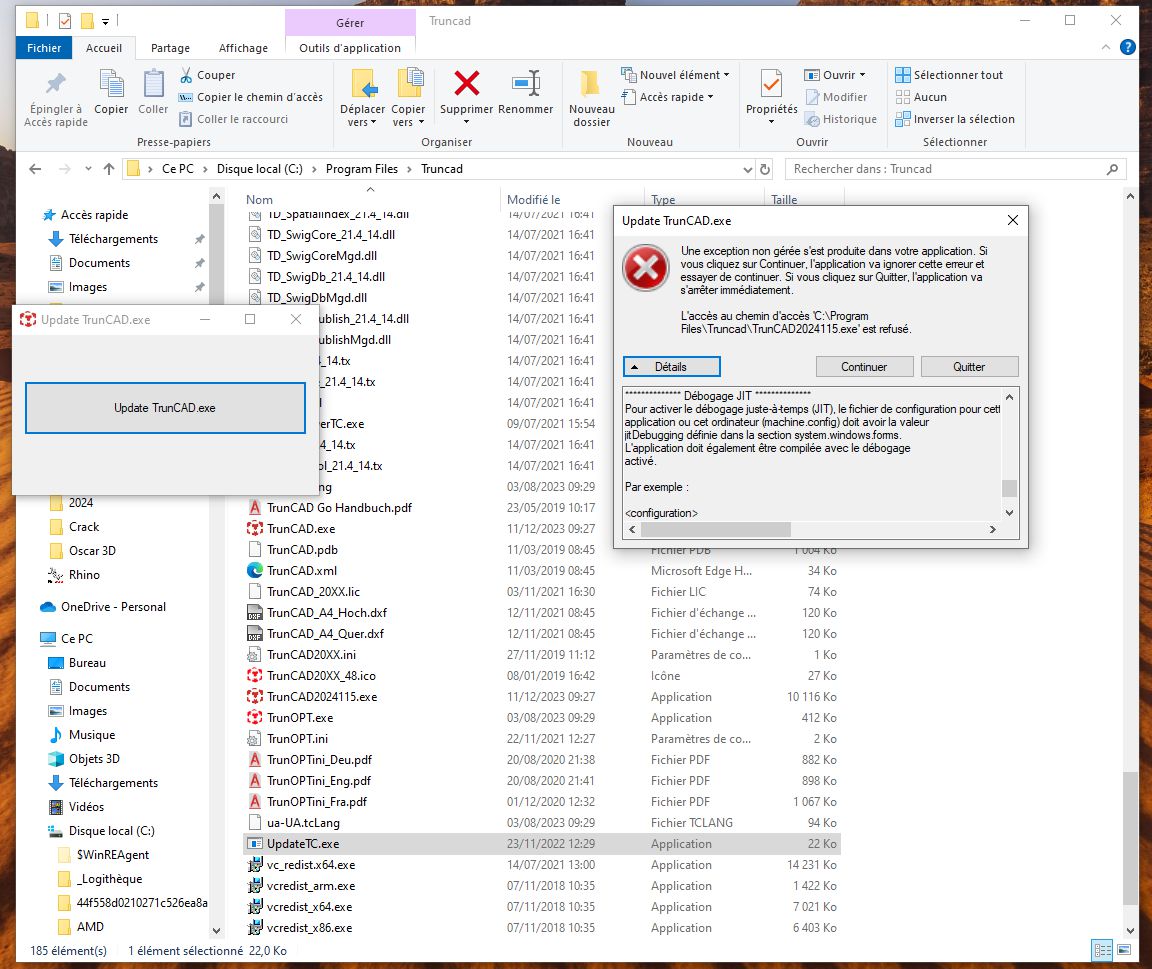Create a Nouveau dossier

(x=591, y=98)
